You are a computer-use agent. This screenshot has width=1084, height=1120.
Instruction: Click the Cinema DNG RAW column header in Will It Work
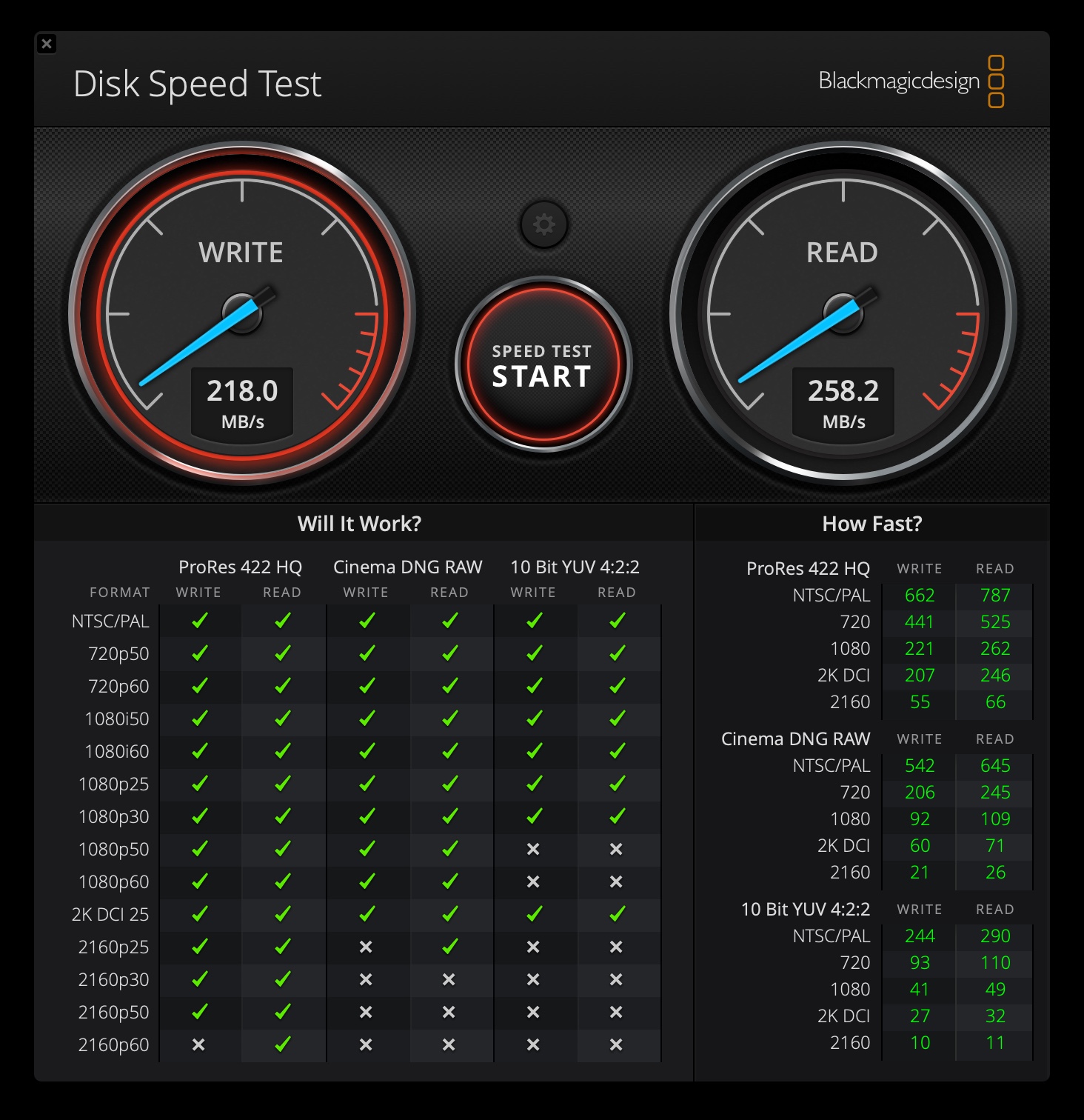point(407,567)
